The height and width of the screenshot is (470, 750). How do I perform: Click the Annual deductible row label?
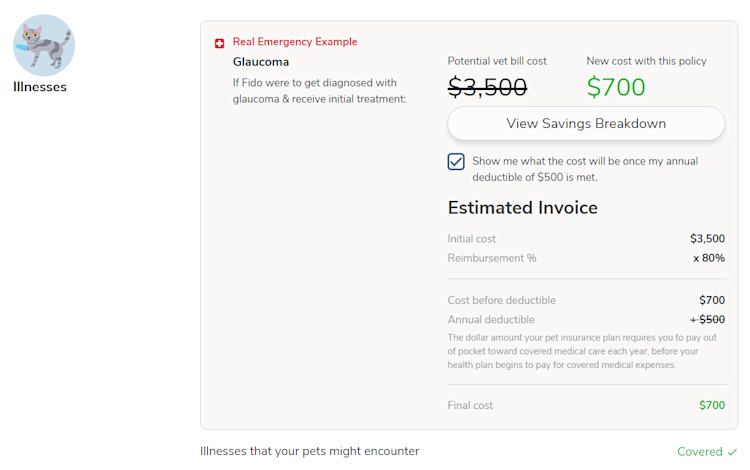(x=491, y=320)
